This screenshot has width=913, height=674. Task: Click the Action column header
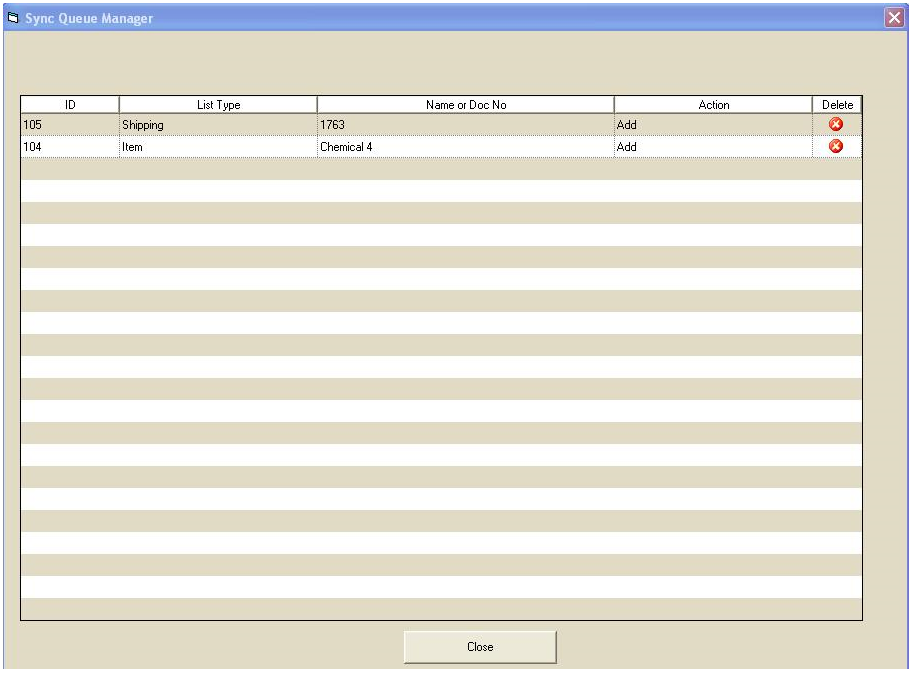tap(713, 105)
